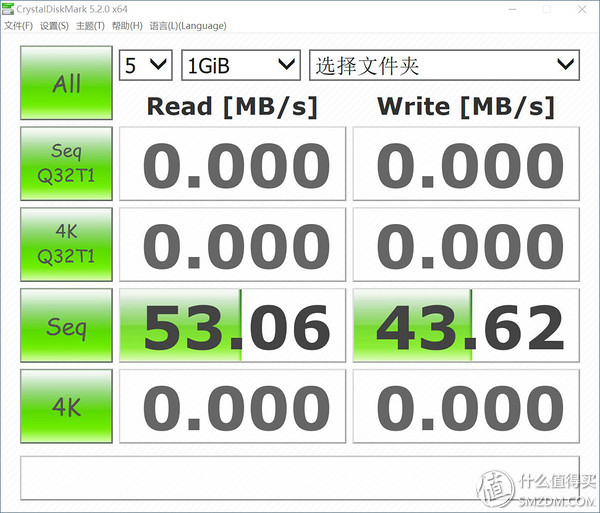Open the 设置(S) menu

[x=54, y=26]
